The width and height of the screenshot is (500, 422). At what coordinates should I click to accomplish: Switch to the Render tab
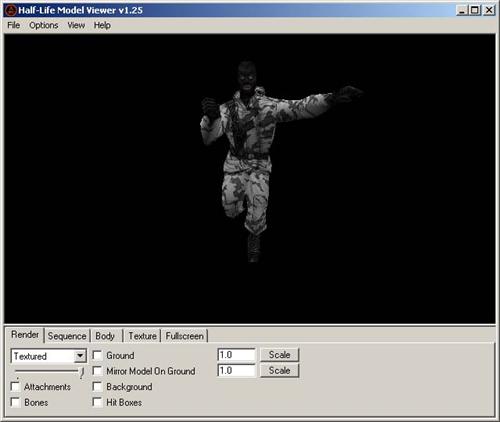pyautogui.click(x=25, y=334)
